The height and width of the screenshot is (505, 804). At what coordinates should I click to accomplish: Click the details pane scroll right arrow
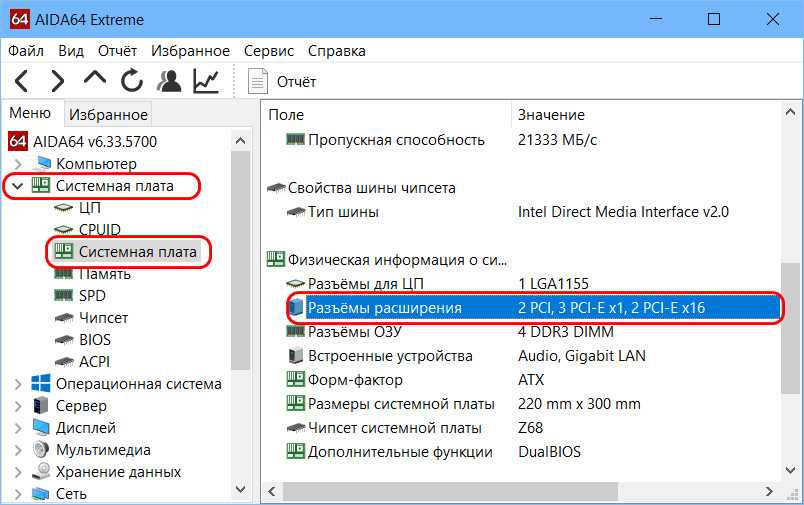(x=769, y=491)
